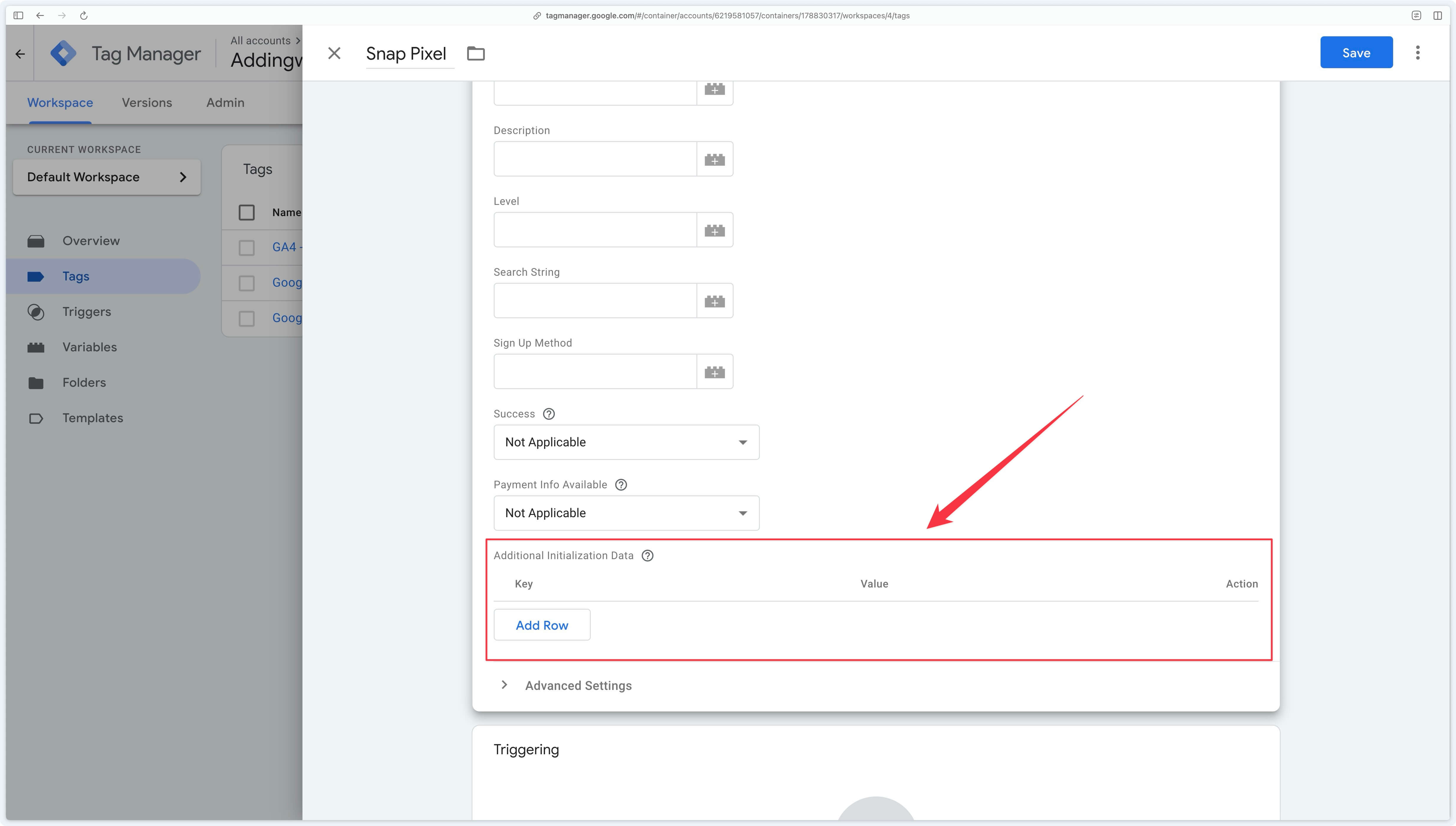
Task: Go to Overview in sidebar
Action: pyautogui.click(x=91, y=241)
